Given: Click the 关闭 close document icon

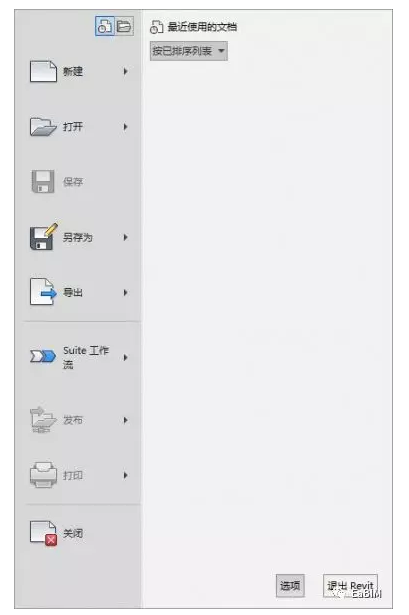Looking at the screenshot, I should tap(44, 533).
